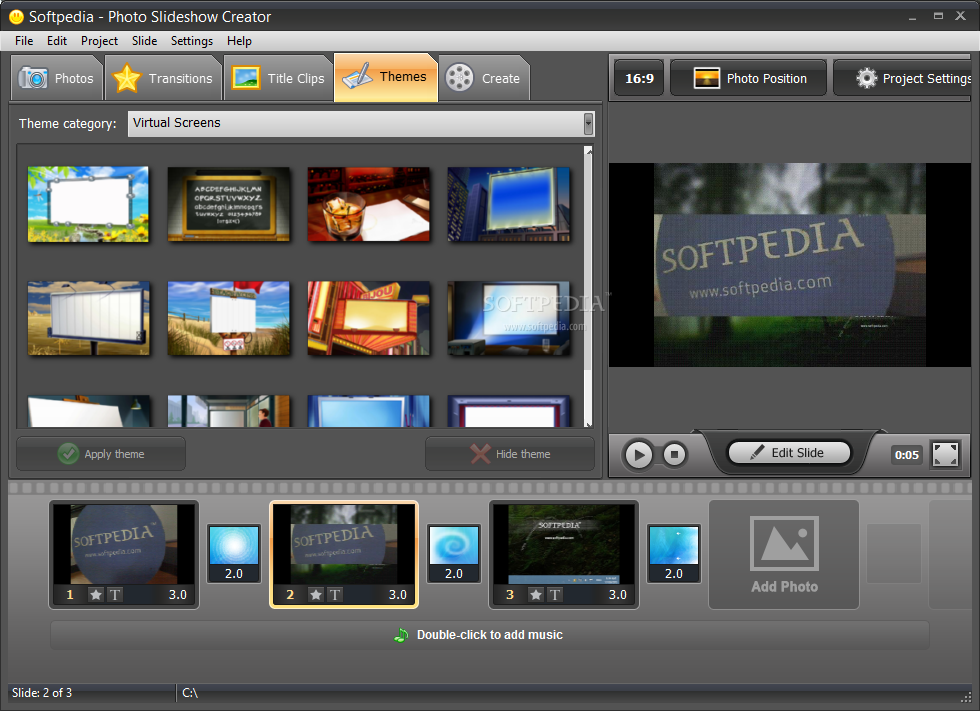Open the Title Clips tab
The width and height of the screenshot is (980, 711).
(x=278, y=78)
